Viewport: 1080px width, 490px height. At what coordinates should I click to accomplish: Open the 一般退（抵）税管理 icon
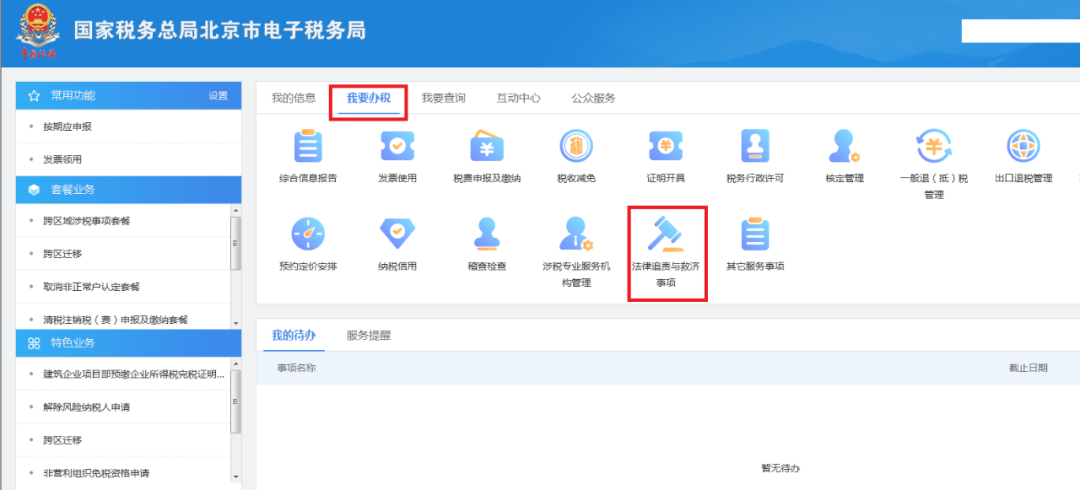(933, 146)
